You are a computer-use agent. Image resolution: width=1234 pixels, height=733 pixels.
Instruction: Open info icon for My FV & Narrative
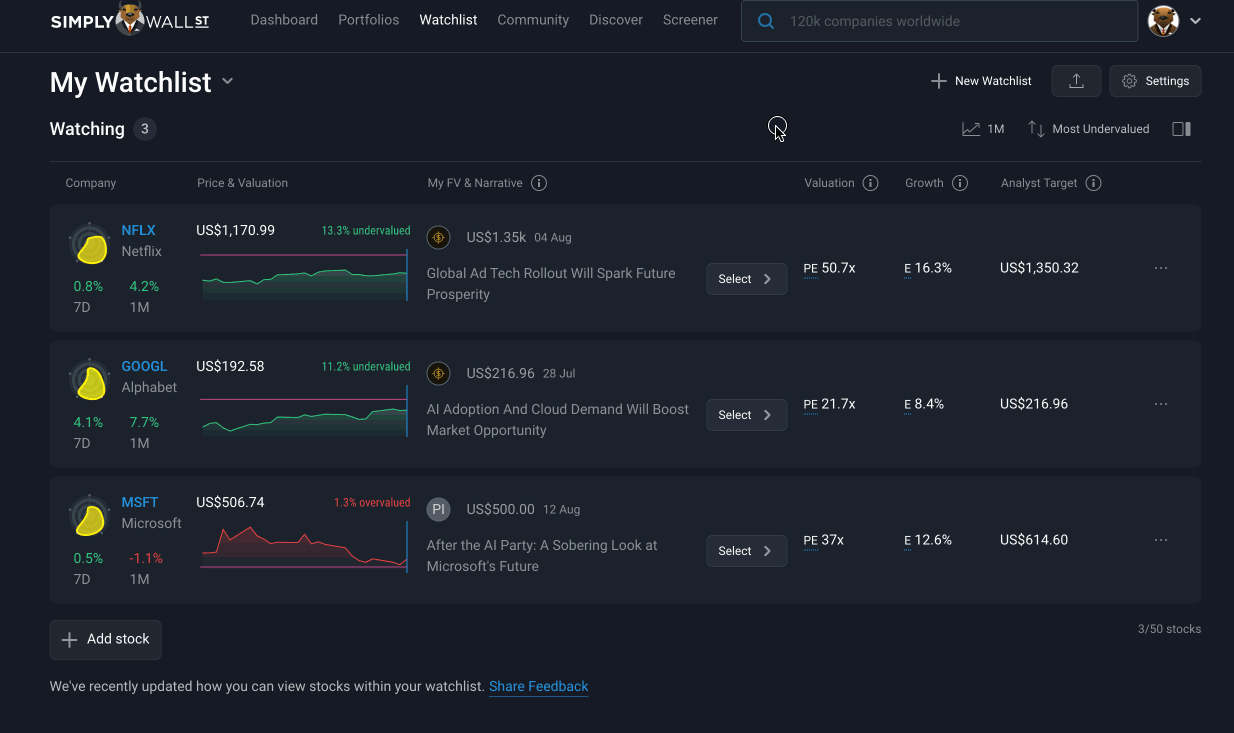tap(539, 183)
